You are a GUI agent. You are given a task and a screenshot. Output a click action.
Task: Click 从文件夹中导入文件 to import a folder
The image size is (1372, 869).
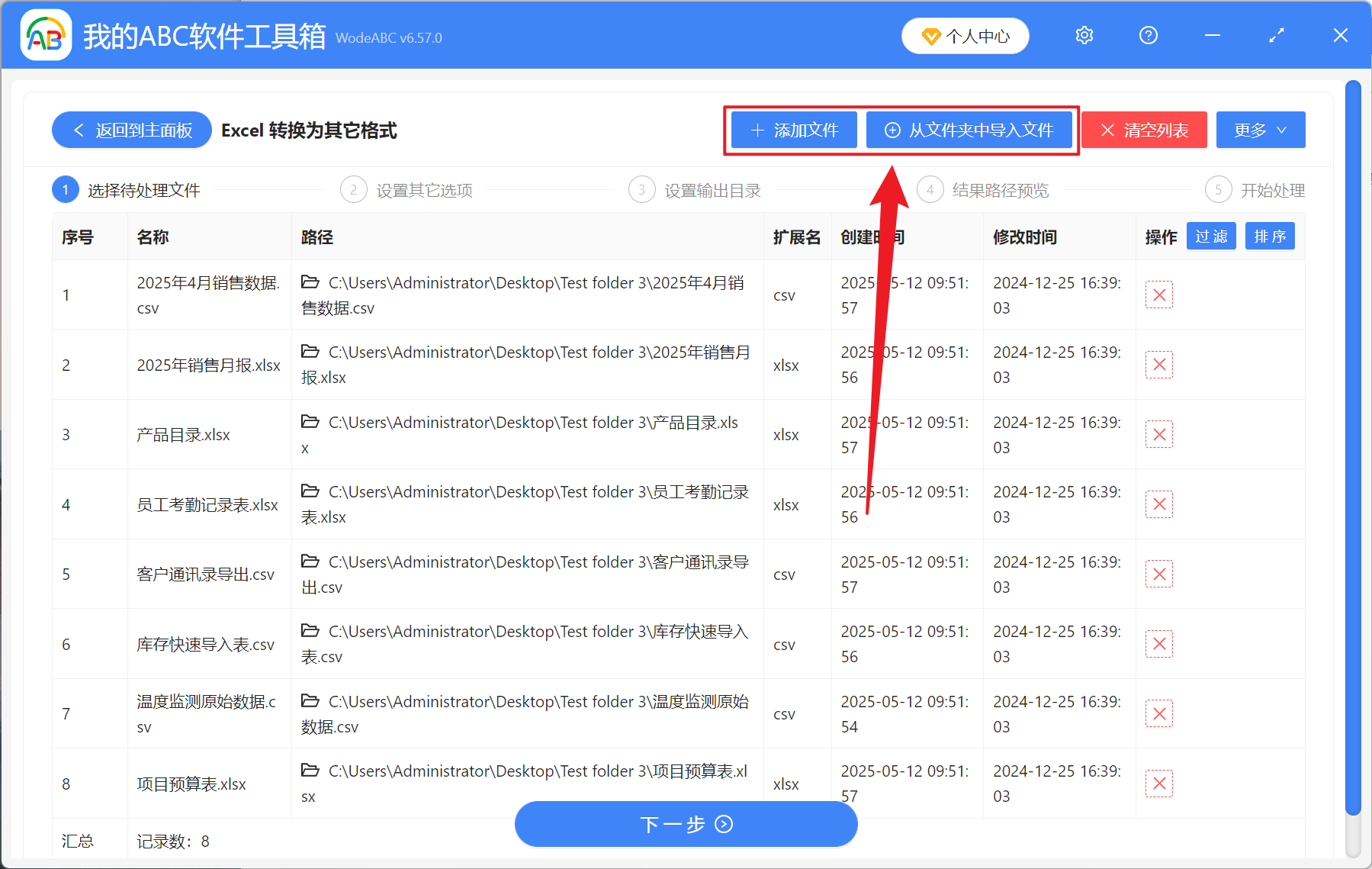pyautogui.click(x=970, y=130)
